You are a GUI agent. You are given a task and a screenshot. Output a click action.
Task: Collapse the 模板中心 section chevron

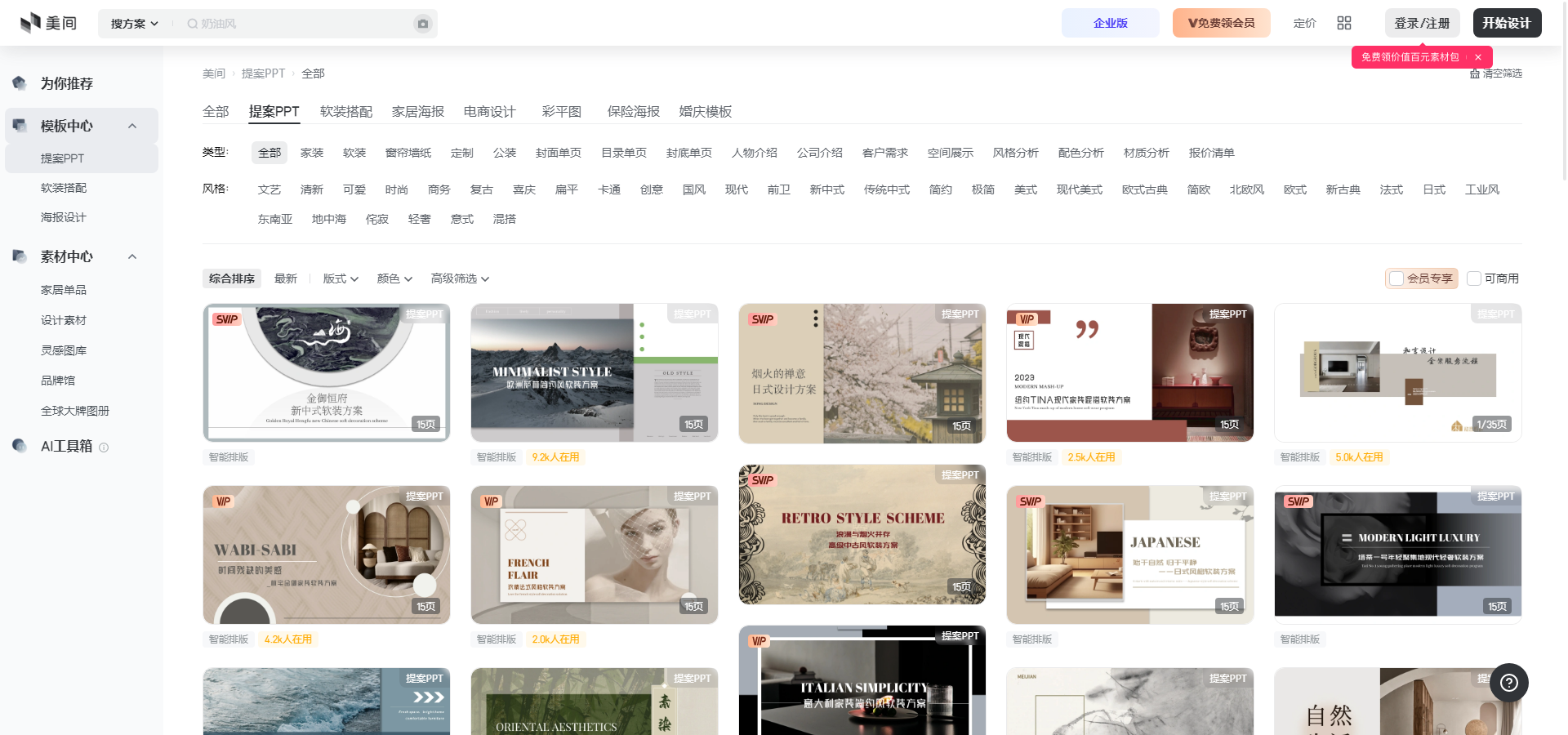pos(132,126)
